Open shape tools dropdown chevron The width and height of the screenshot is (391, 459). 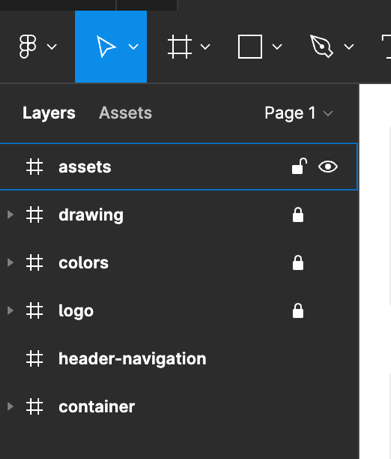coord(277,47)
